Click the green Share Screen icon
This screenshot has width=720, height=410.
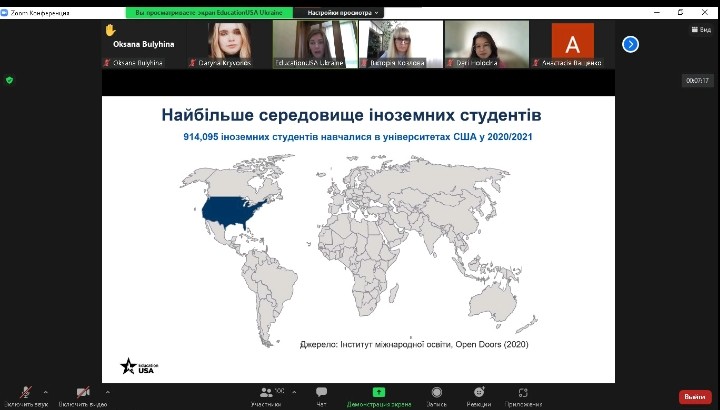point(379,393)
